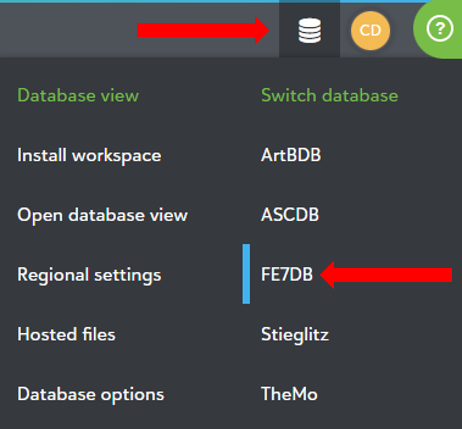Open help via green question mark icon

point(440,29)
